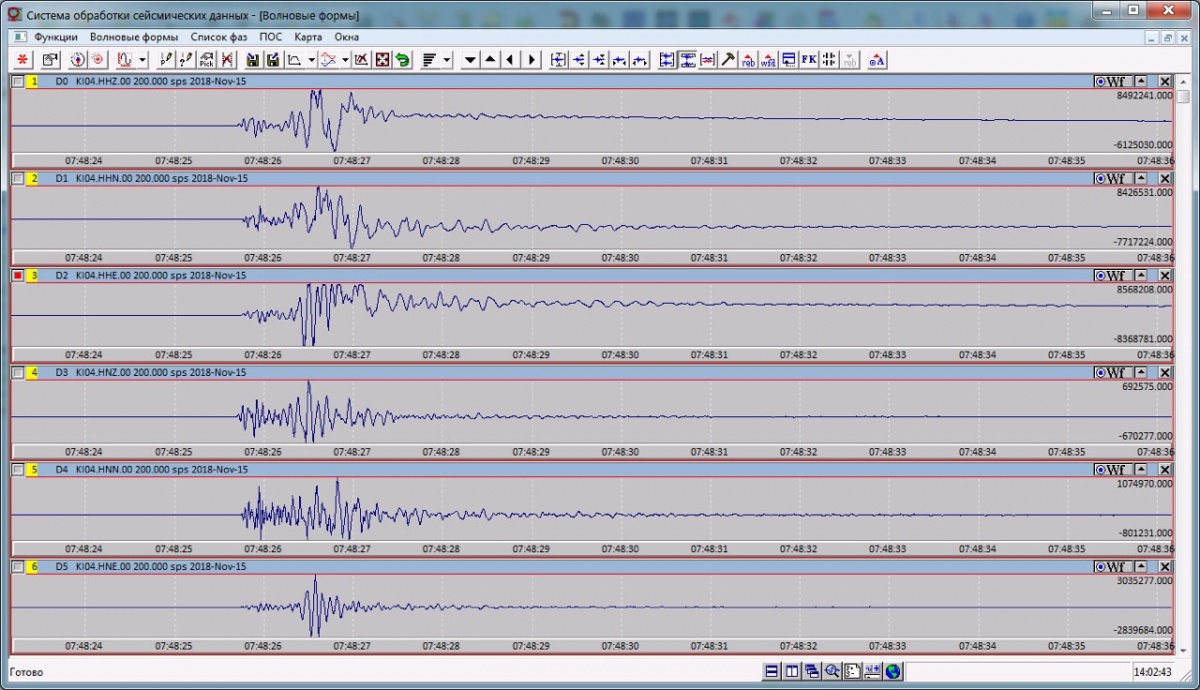Screen dimensions: 1200x690
Task: Click the Wf button on trace 4 KI04.HNZ
Action: click(x=1111, y=373)
